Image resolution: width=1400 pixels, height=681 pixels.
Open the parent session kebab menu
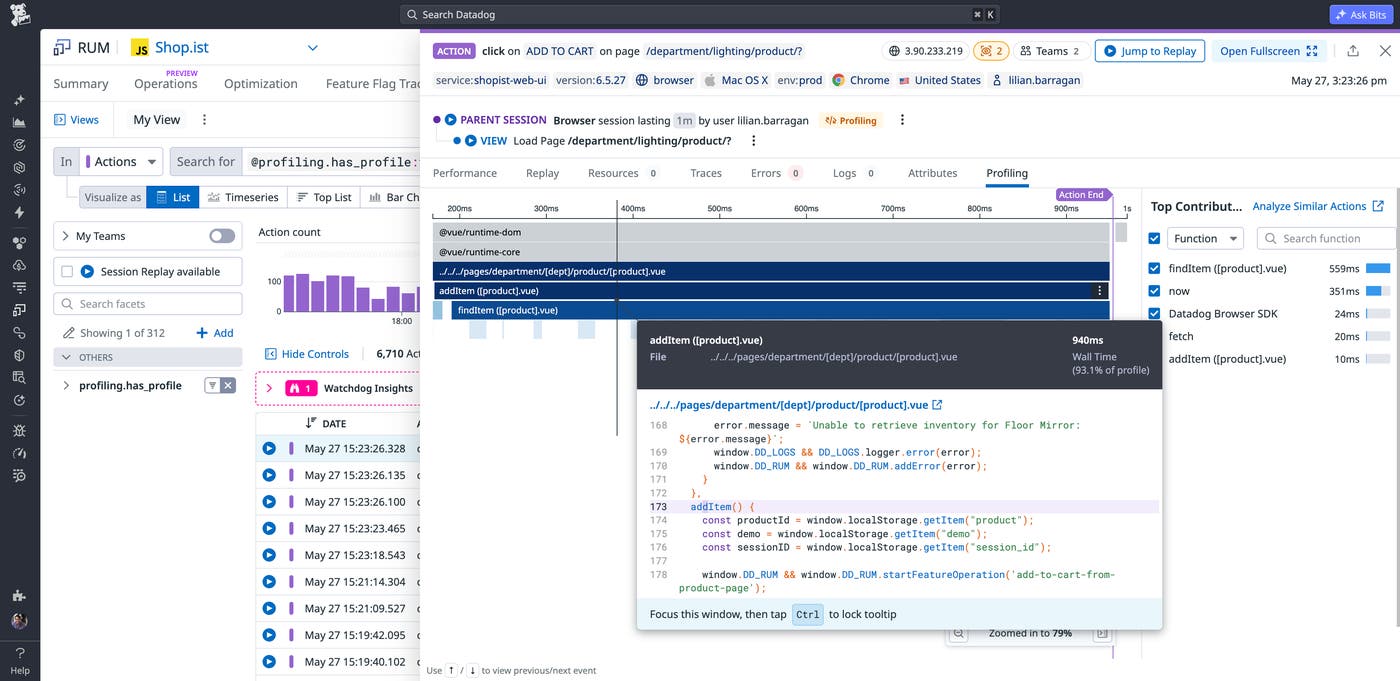[902, 120]
